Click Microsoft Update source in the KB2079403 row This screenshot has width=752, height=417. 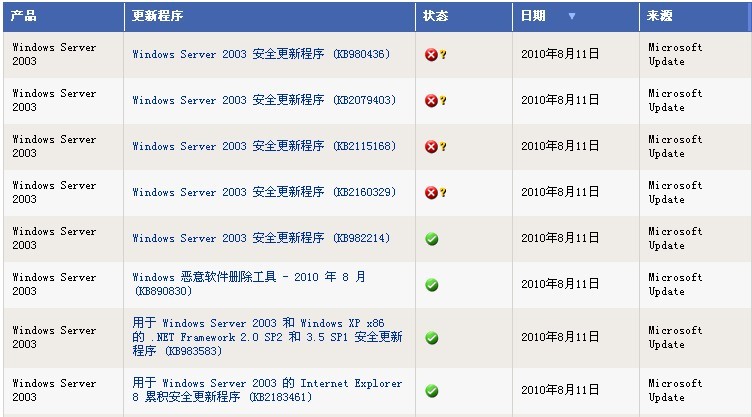pyautogui.click(x=675, y=100)
